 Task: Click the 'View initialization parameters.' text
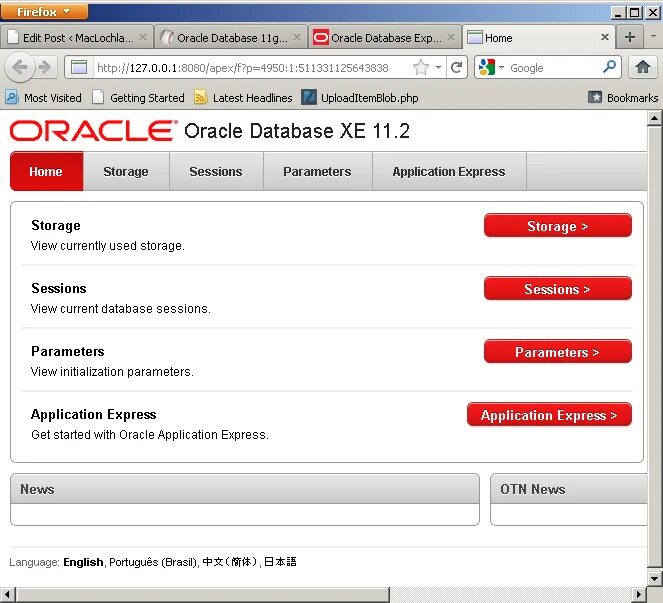(x=112, y=372)
